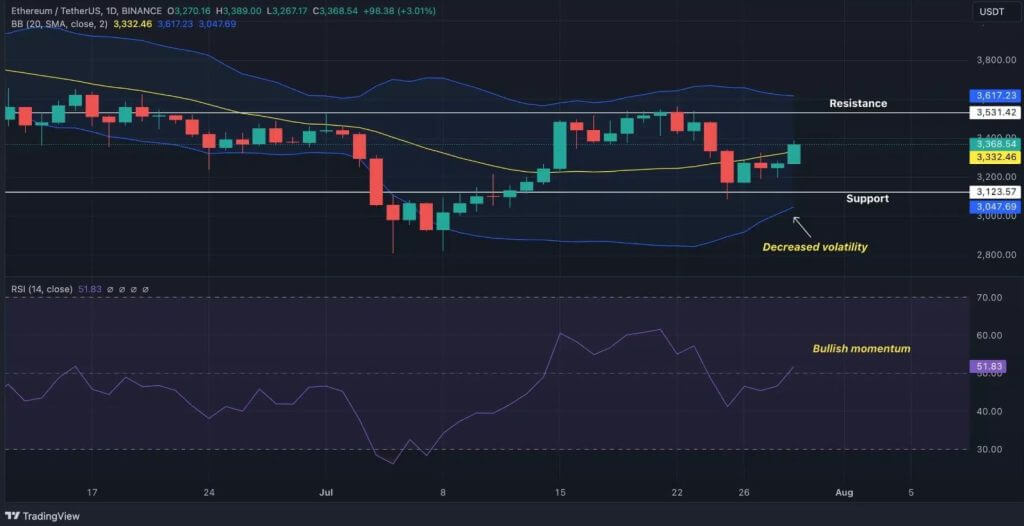Click the BB (20, SMA, close, 2) indicator legend
Image resolution: width=1024 pixels, height=526 pixels.
click(61, 24)
